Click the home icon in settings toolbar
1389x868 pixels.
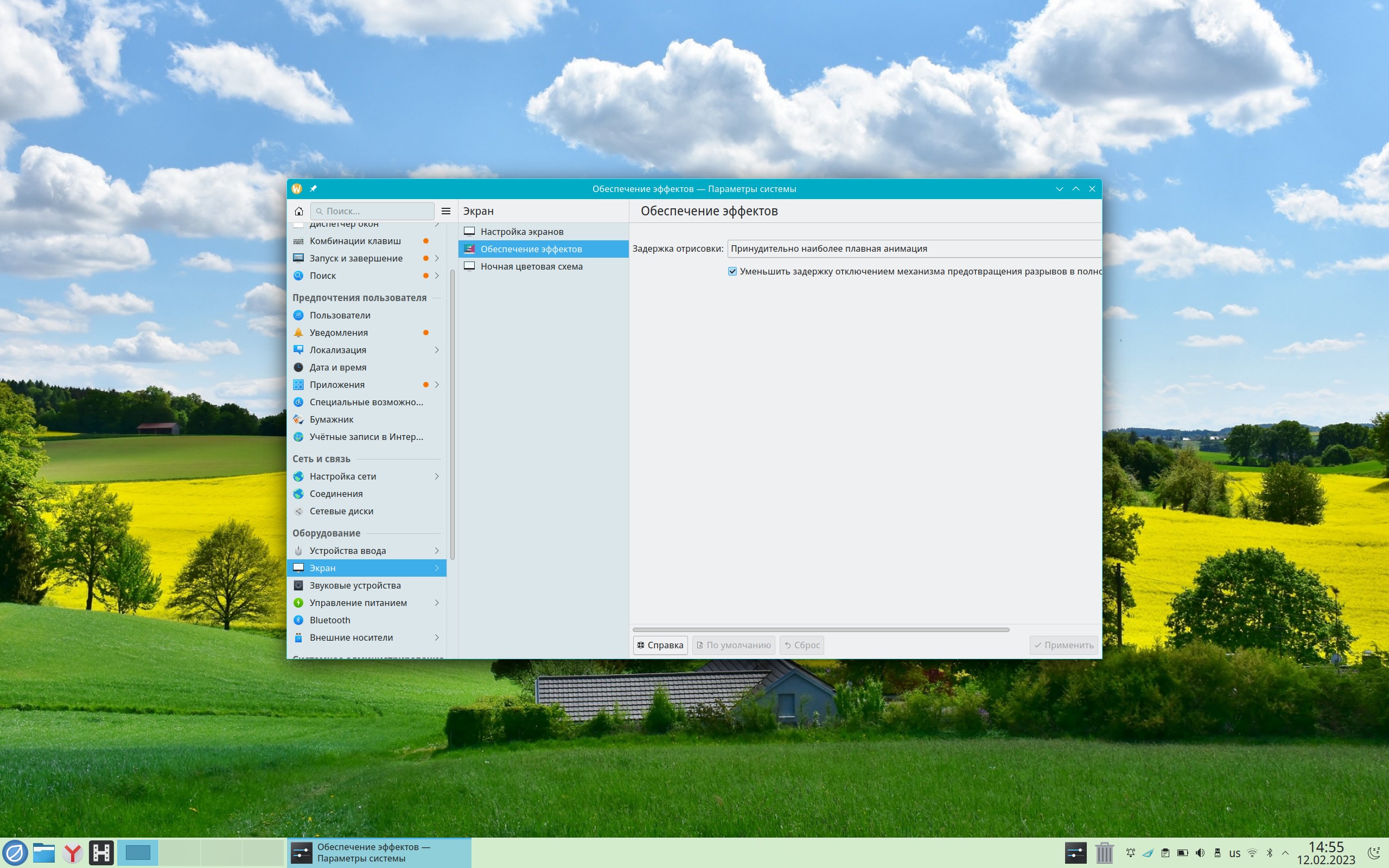click(x=298, y=211)
